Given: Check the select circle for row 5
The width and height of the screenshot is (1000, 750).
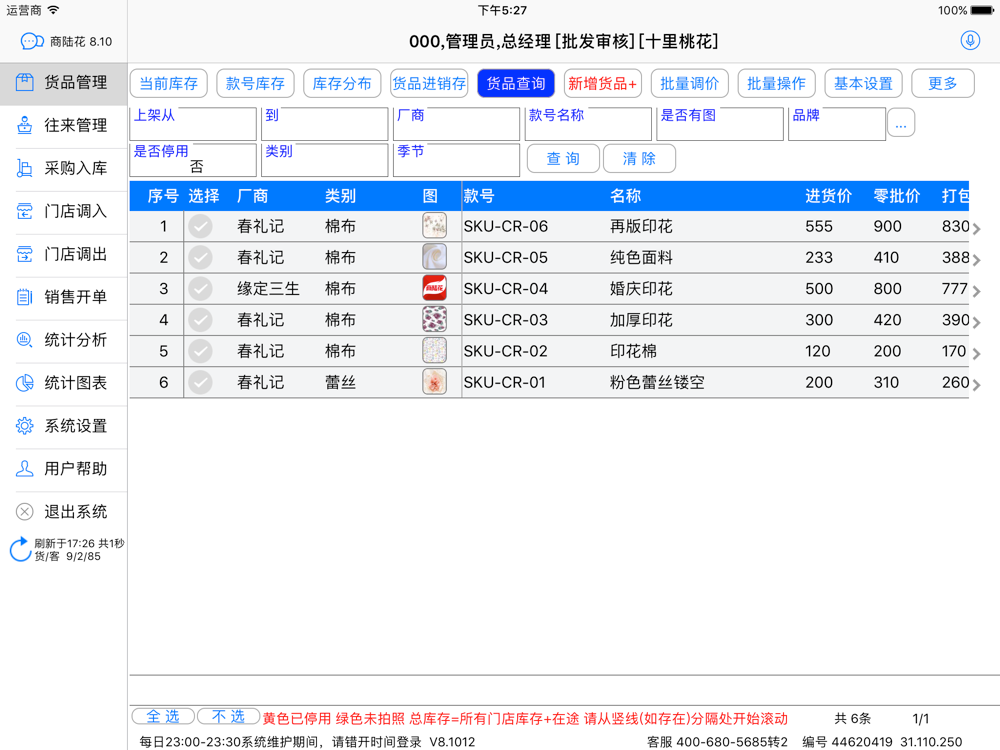Looking at the screenshot, I should [x=200, y=351].
